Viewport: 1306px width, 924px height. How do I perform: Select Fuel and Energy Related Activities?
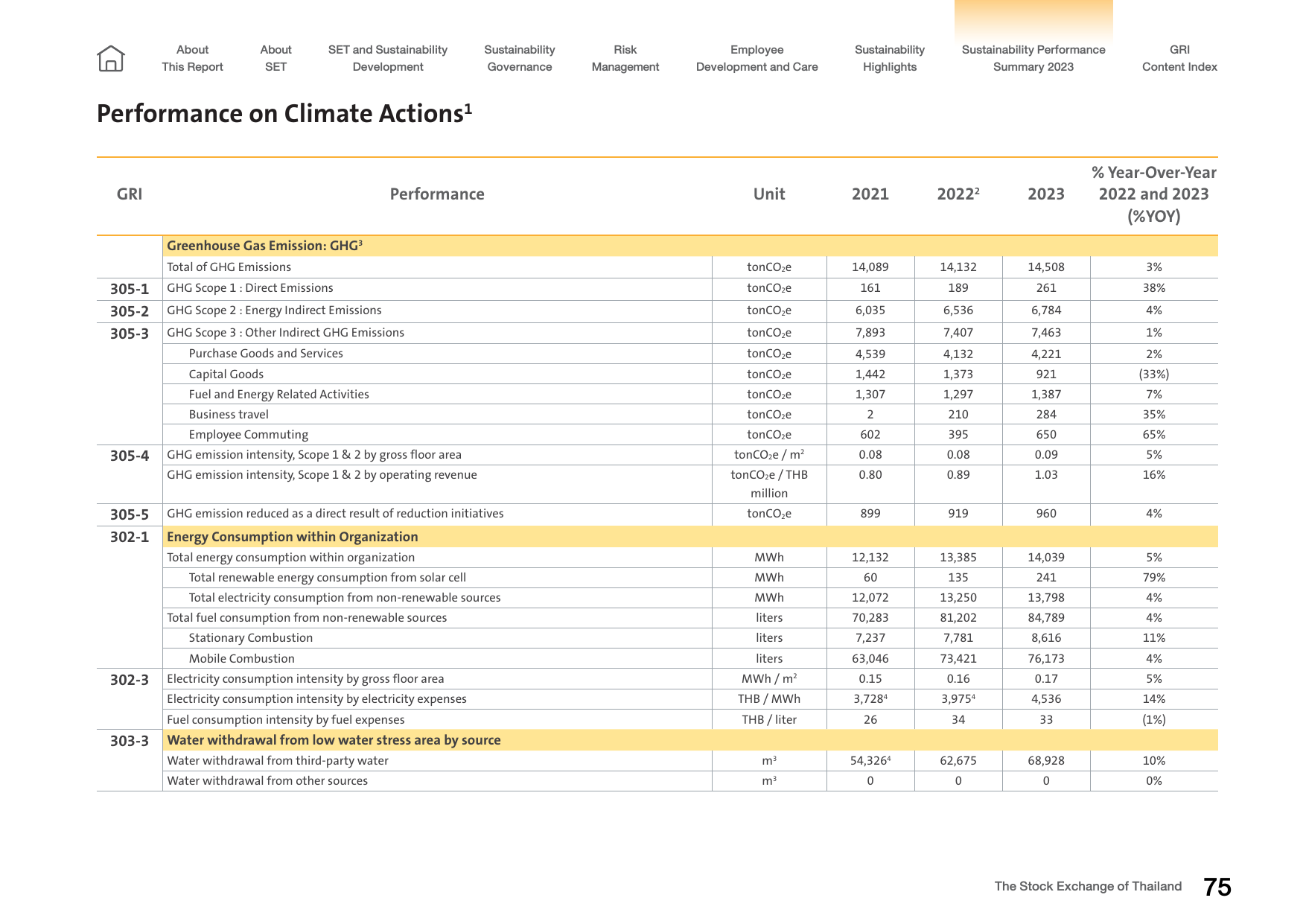[279, 395]
